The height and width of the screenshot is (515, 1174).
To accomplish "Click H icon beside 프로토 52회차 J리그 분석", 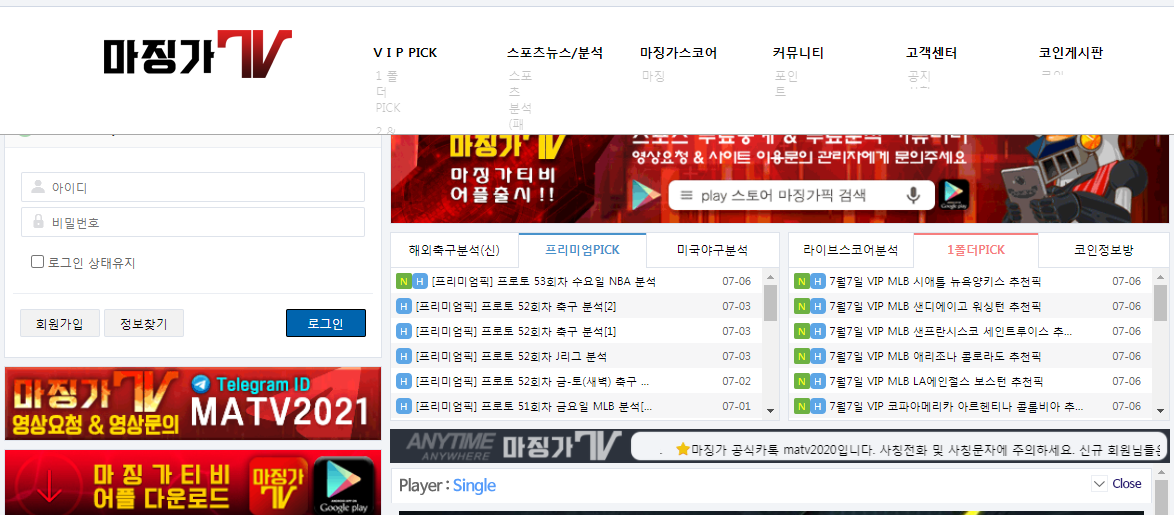I will coord(403,356).
